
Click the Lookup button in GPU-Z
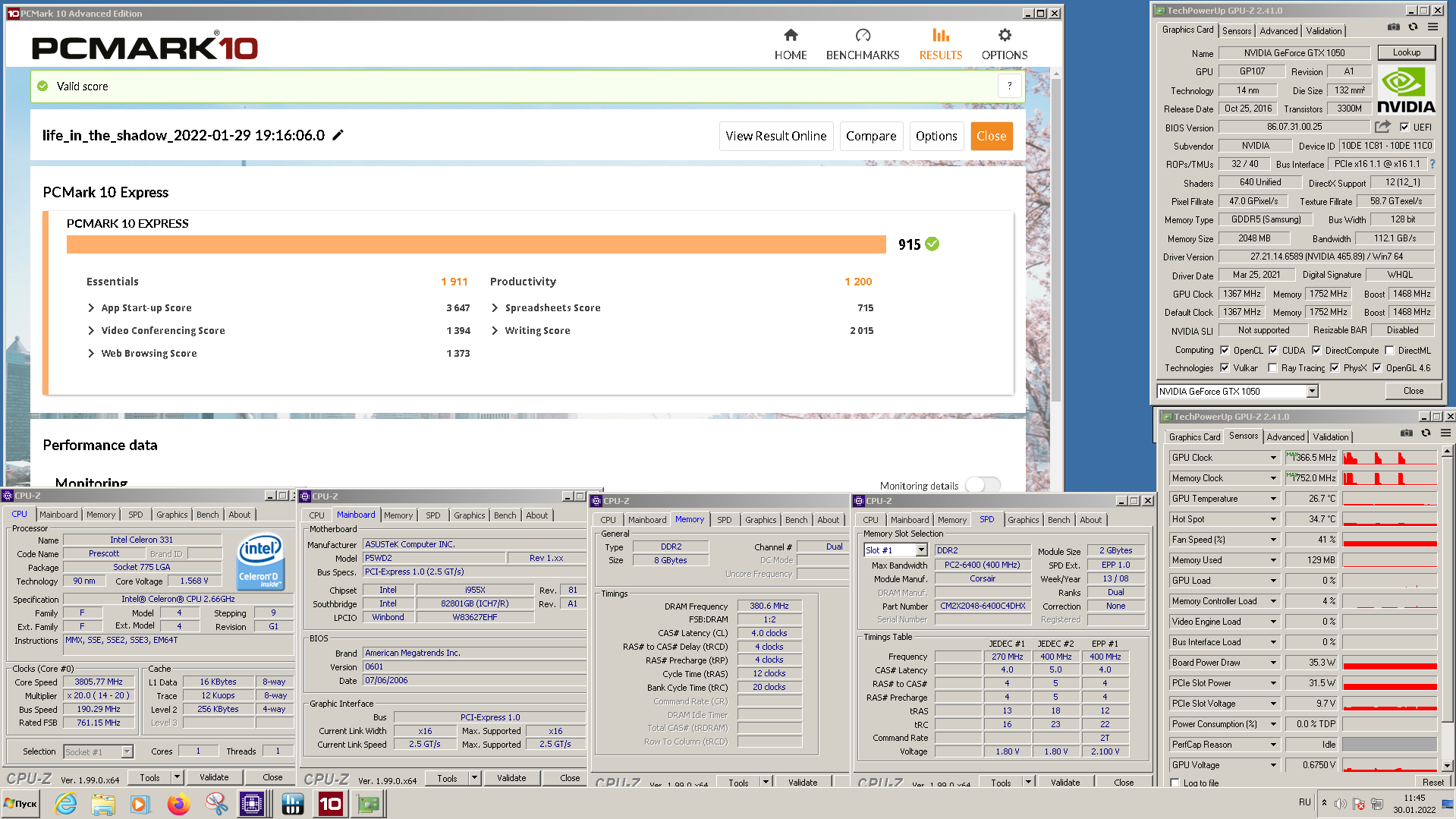pos(1406,52)
